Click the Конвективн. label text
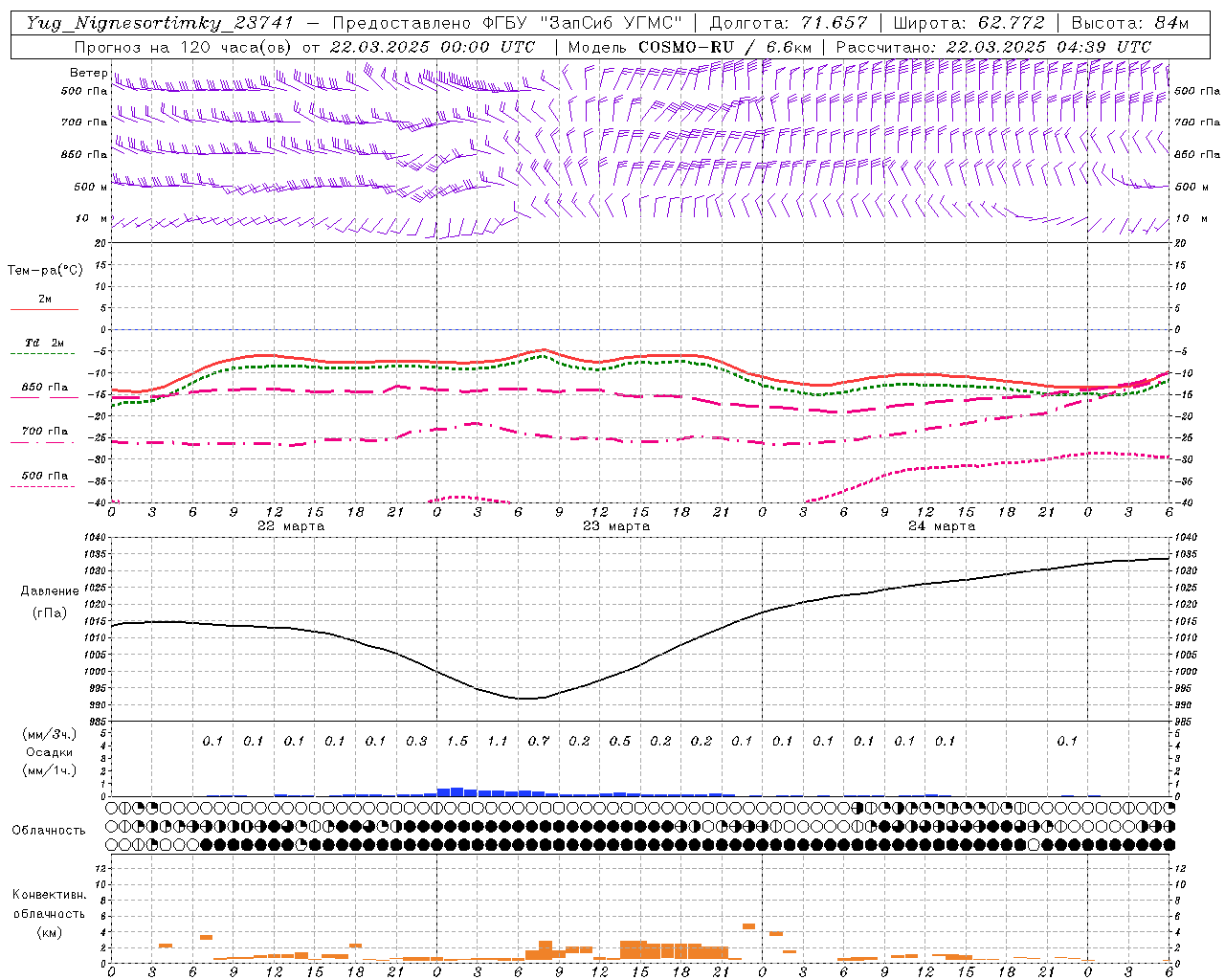The height and width of the screenshot is (980, 1225). point(49,895)
